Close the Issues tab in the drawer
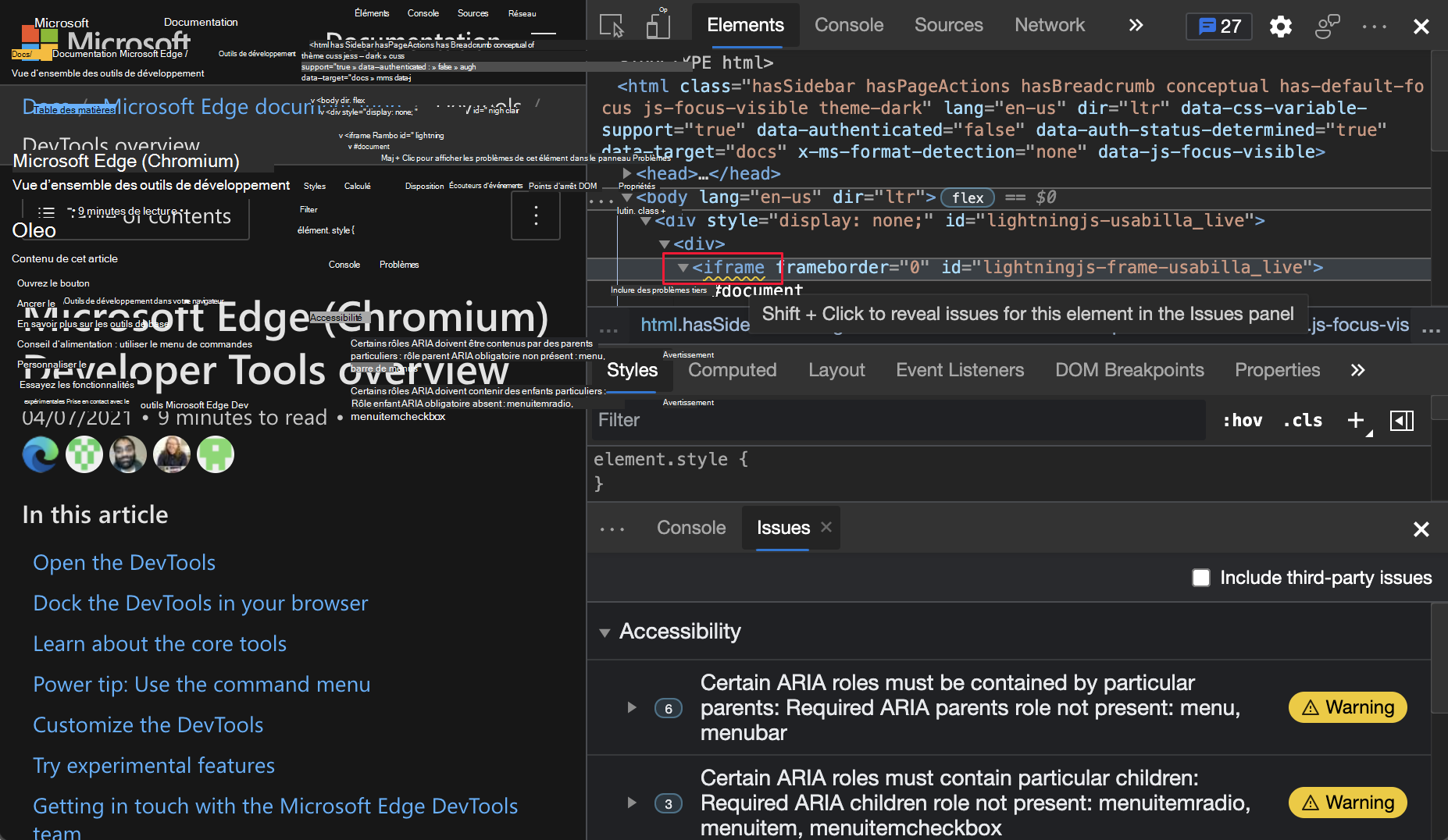 point(826,527)
